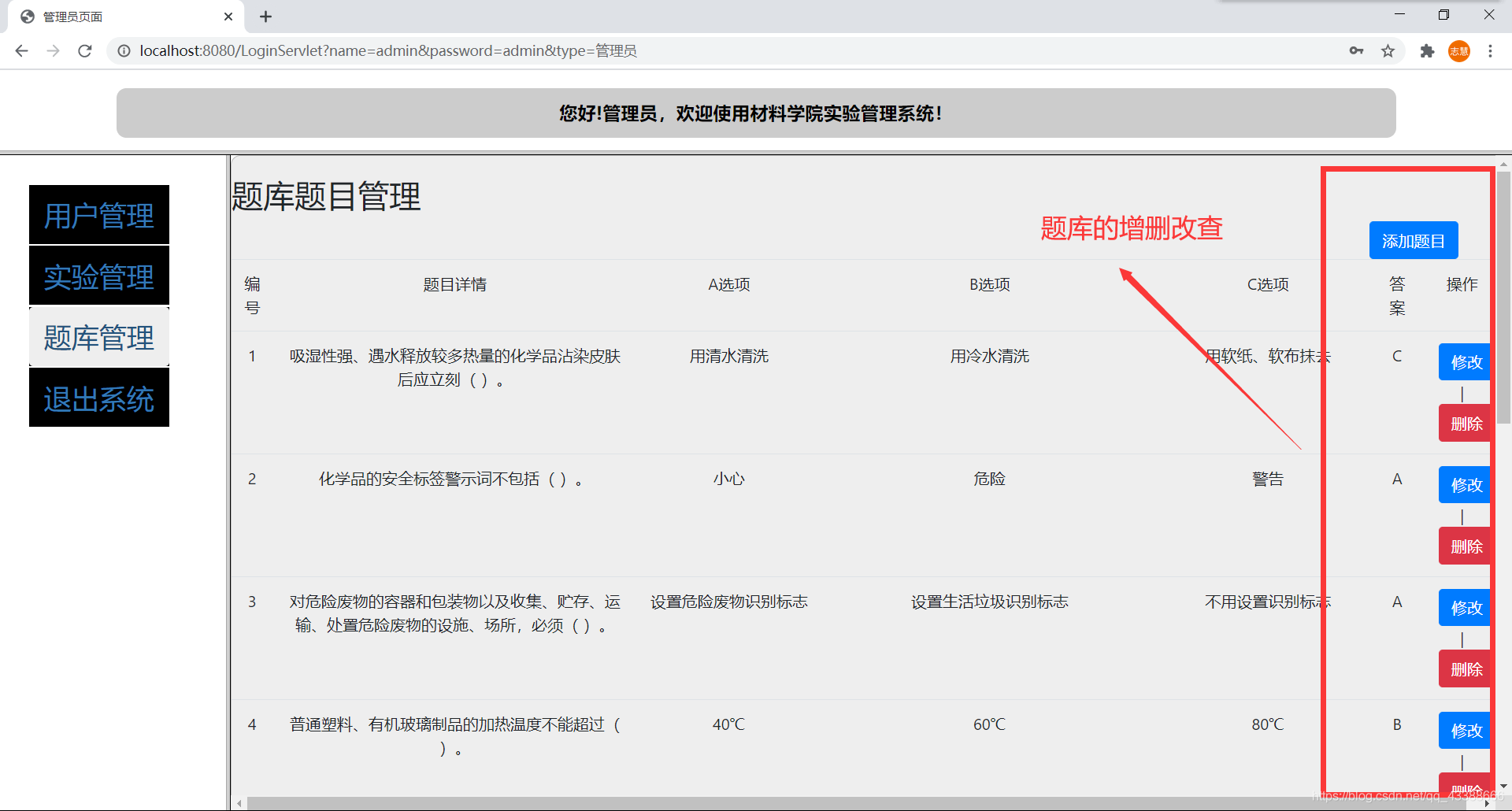
Task: Click question 4 text 普通塑料、有机玻璃
Action: (455, 736)
